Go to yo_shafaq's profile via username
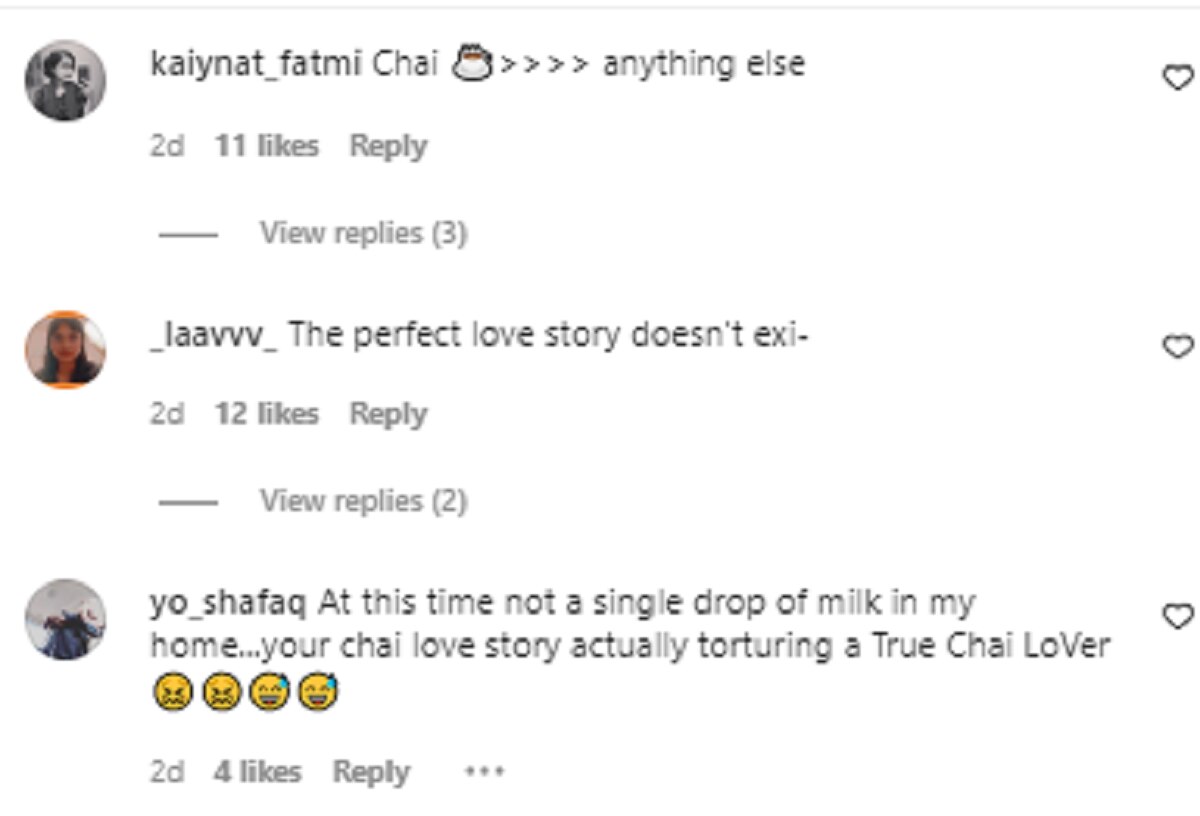This screenshot has width=1200, height=816. click(228, 604)
